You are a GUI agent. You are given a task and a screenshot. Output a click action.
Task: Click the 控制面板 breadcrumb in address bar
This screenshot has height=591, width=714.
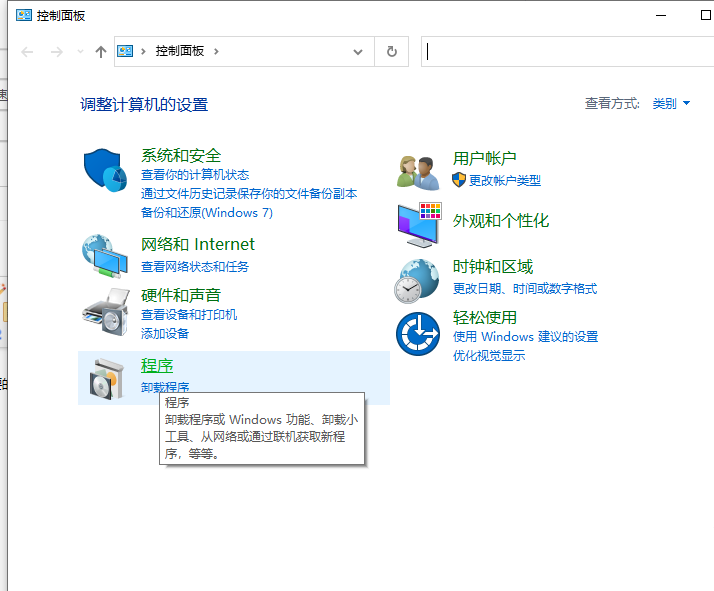pos(180,52)
